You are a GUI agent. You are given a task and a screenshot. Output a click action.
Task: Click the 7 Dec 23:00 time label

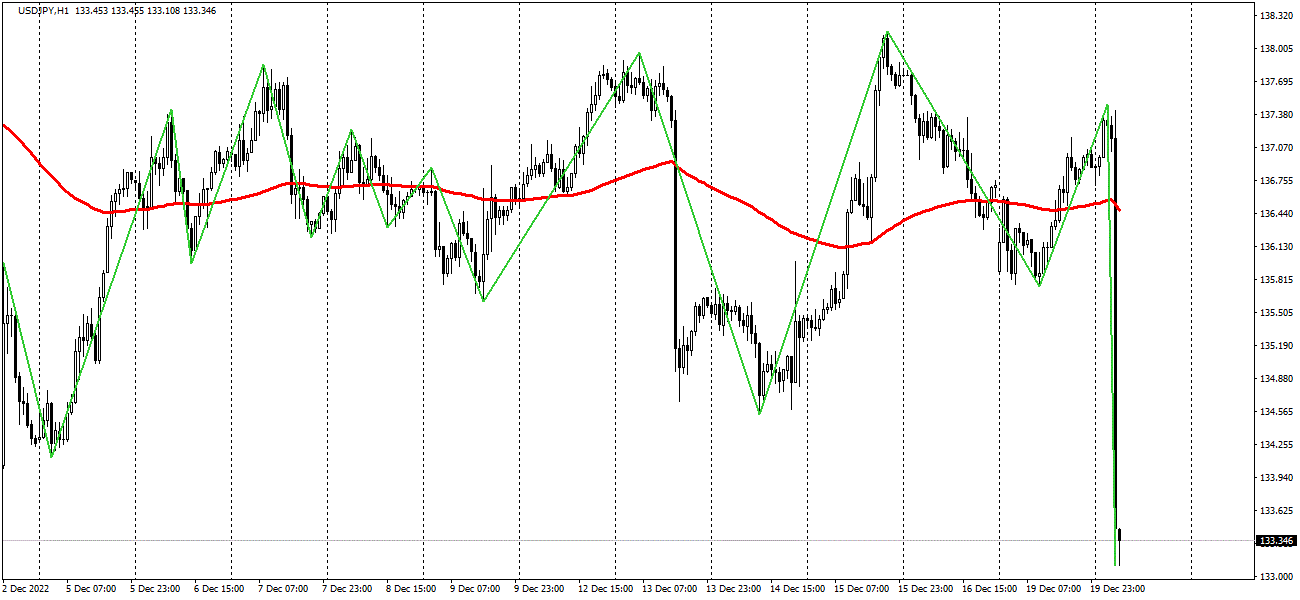[x=348, y=589]
